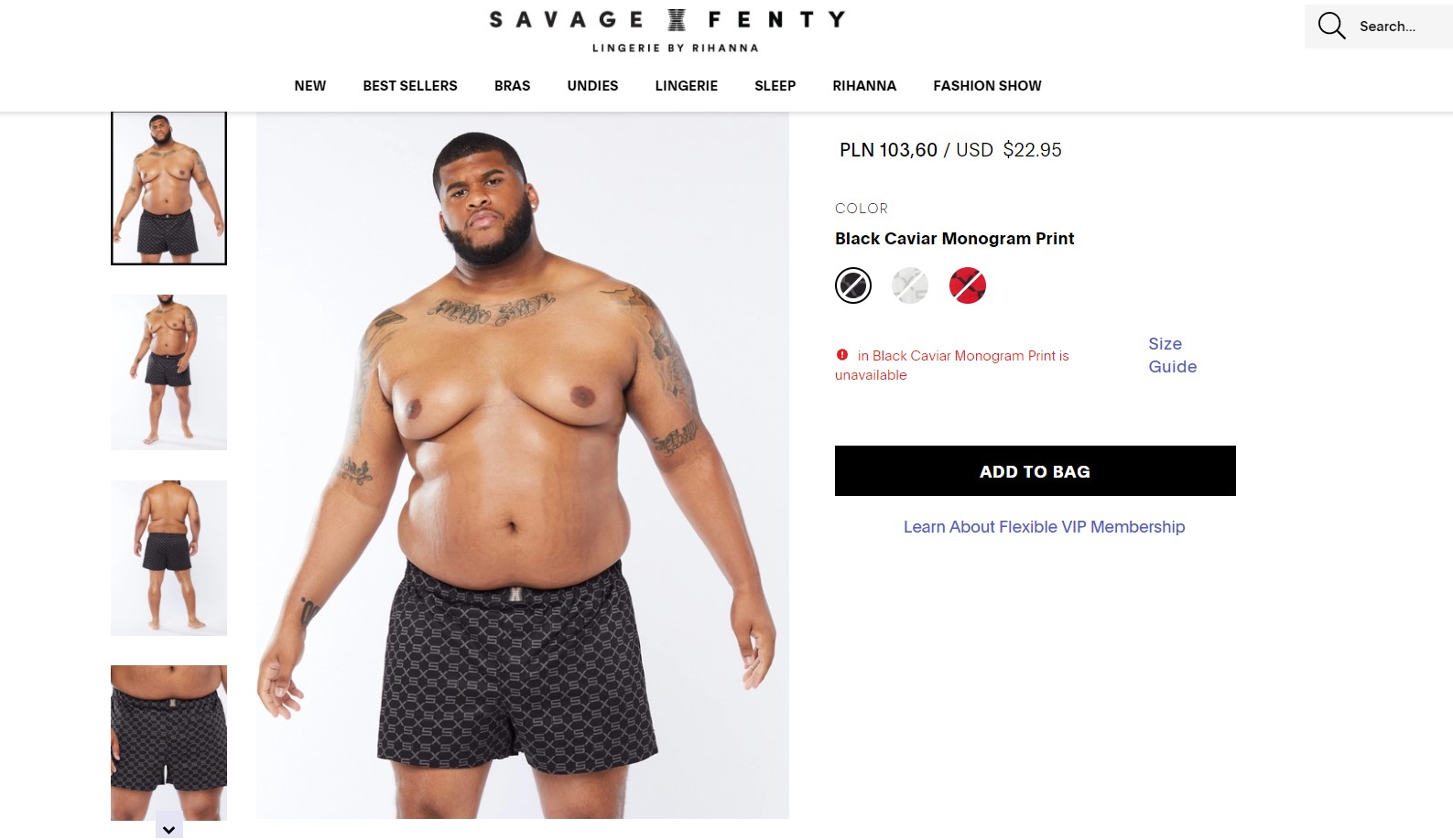
Task: Open the BEST SELLERS menu
Action: click(410, 86)
